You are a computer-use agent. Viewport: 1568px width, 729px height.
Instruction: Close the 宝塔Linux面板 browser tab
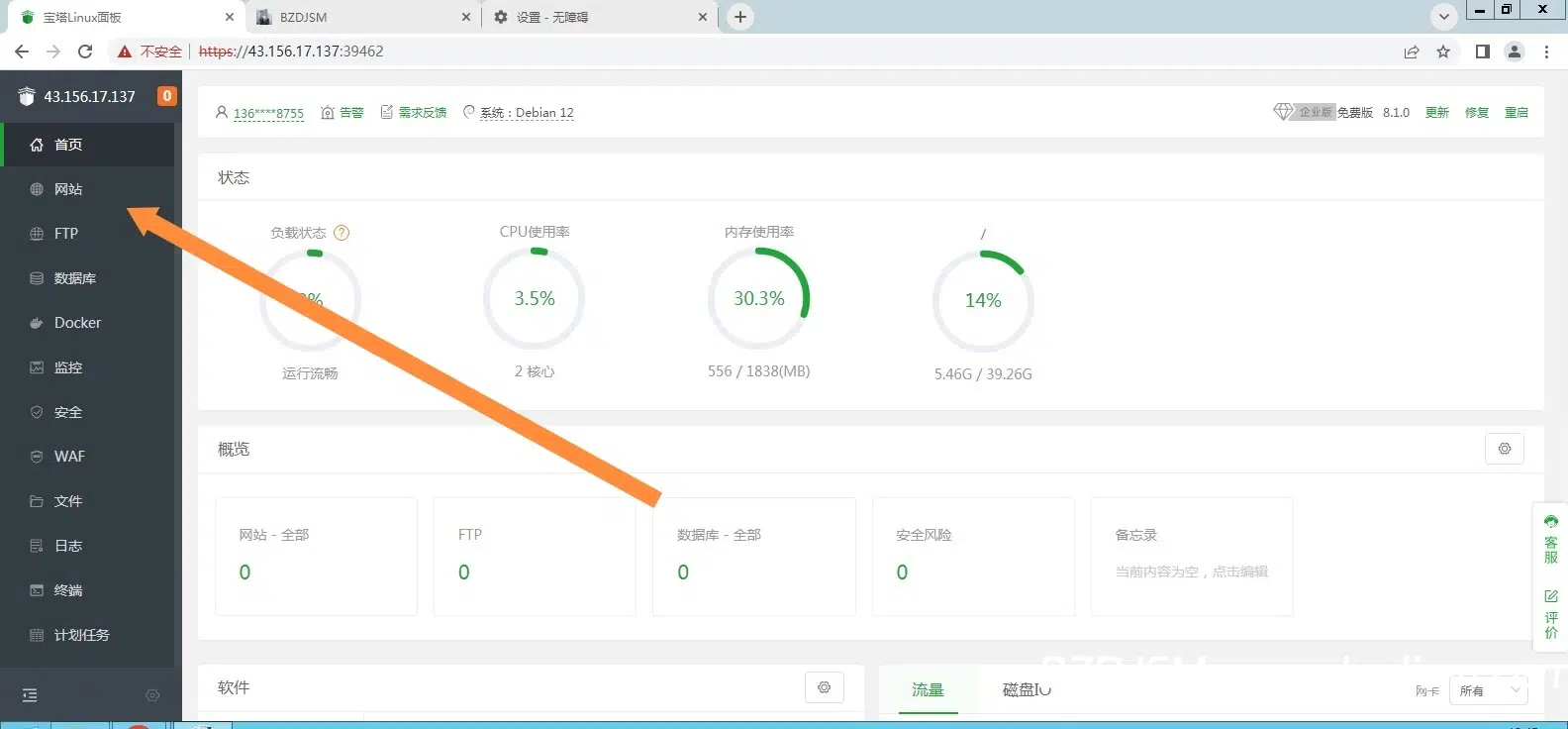[x=230, y=17]
